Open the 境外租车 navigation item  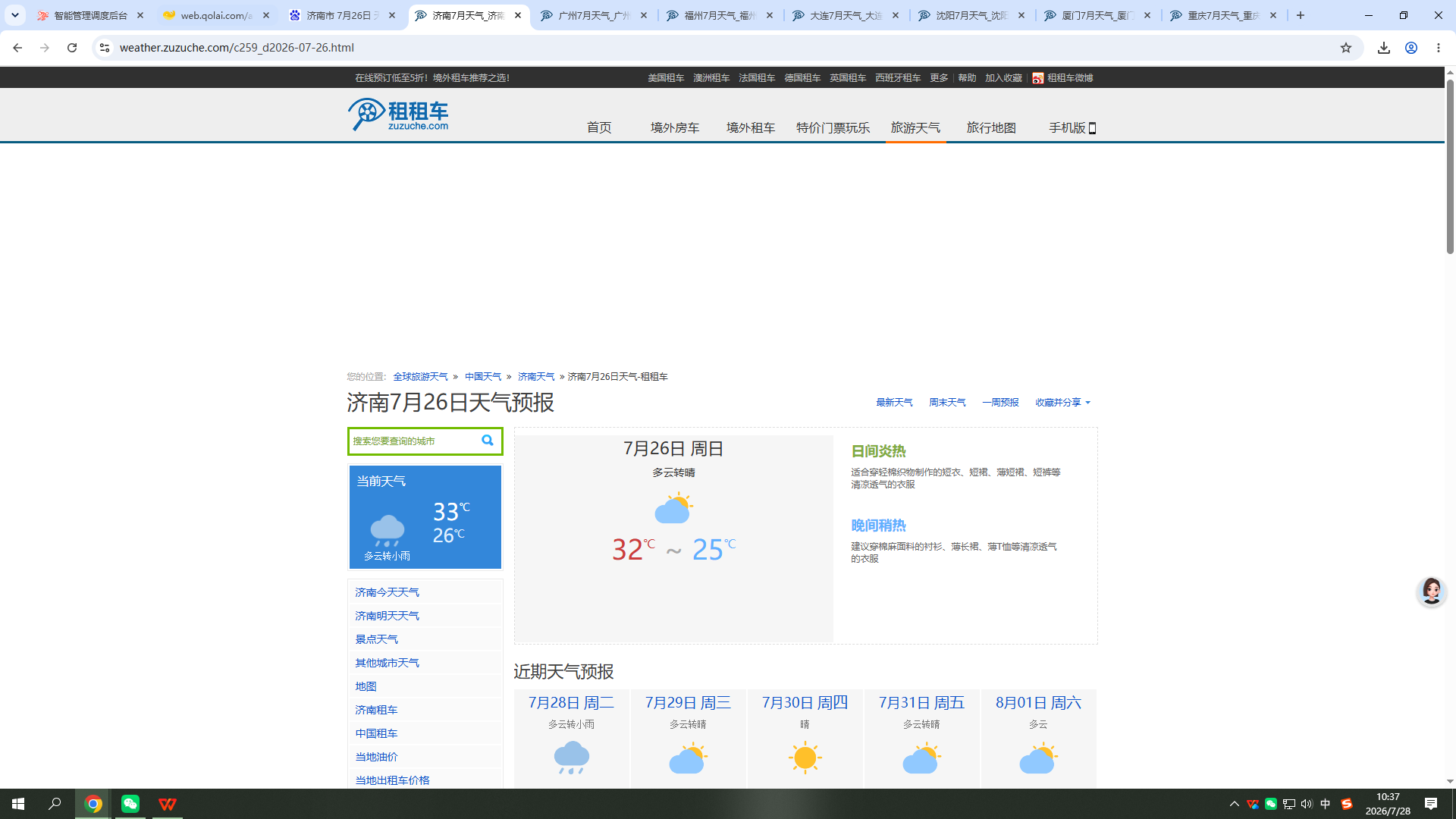pyautogui.click(x=751, y=128)
